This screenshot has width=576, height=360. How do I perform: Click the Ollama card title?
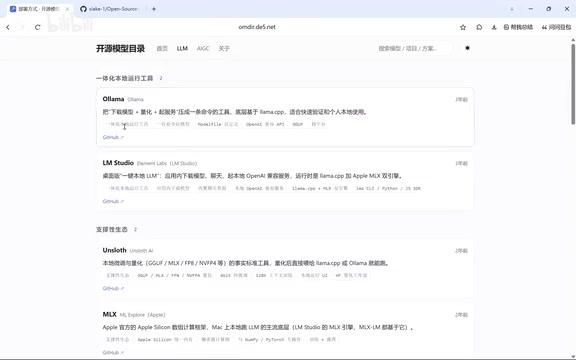click(x=113, y=99)
